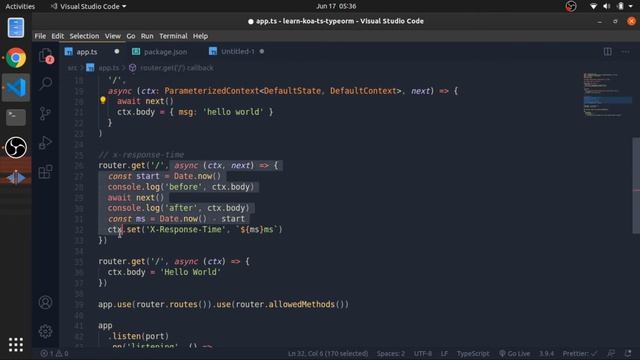The height and width of the screenshot is (360, 640).
Task: Click the blue arrows dock icon below OBS
Action: coord(16,178)
